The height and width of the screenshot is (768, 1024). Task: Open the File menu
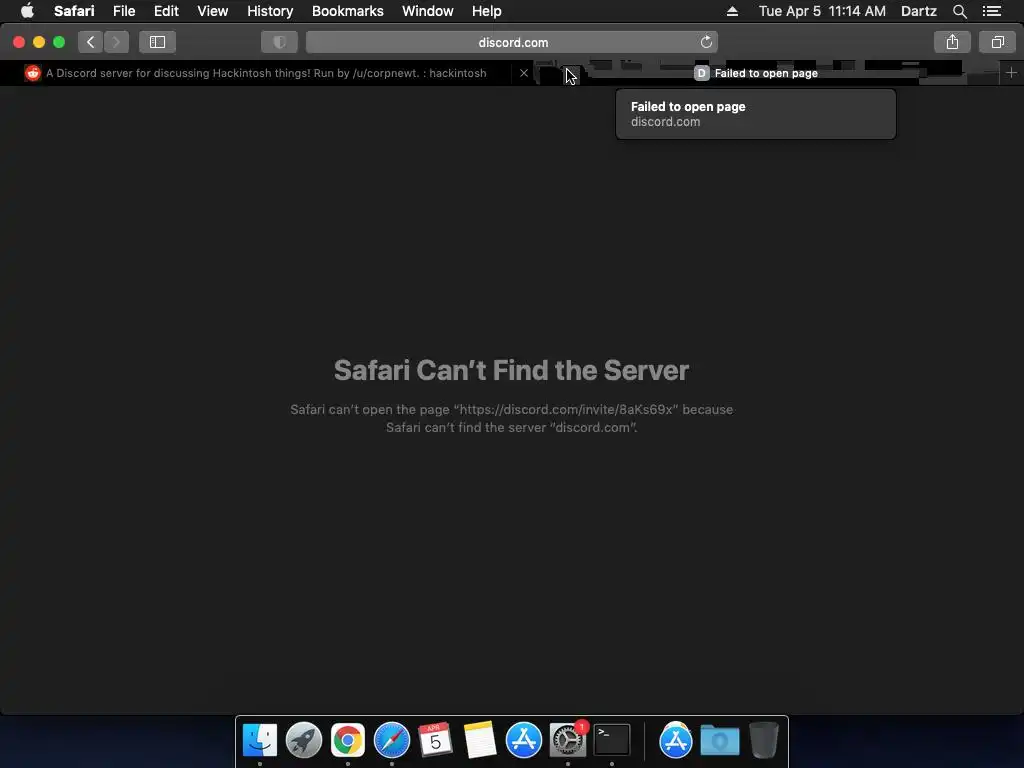click(124, 11)
